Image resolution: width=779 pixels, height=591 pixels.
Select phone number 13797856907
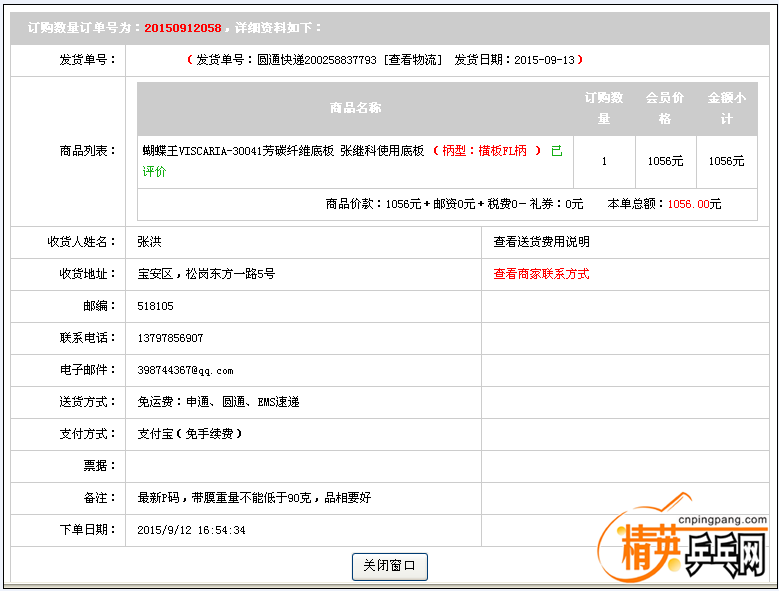click(x=170, y=338)
